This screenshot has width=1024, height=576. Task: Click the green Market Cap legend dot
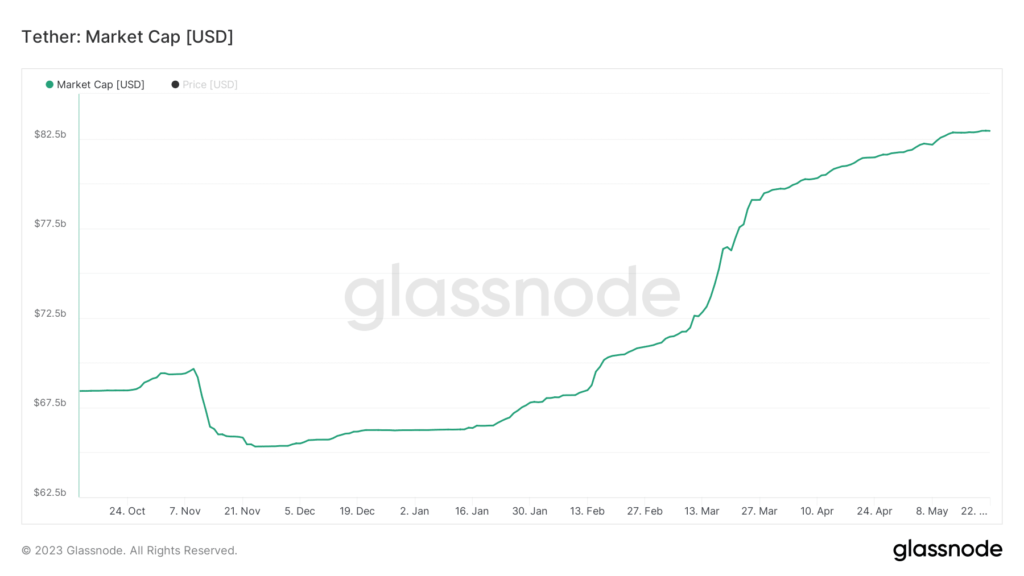click(x=49, y=85)
